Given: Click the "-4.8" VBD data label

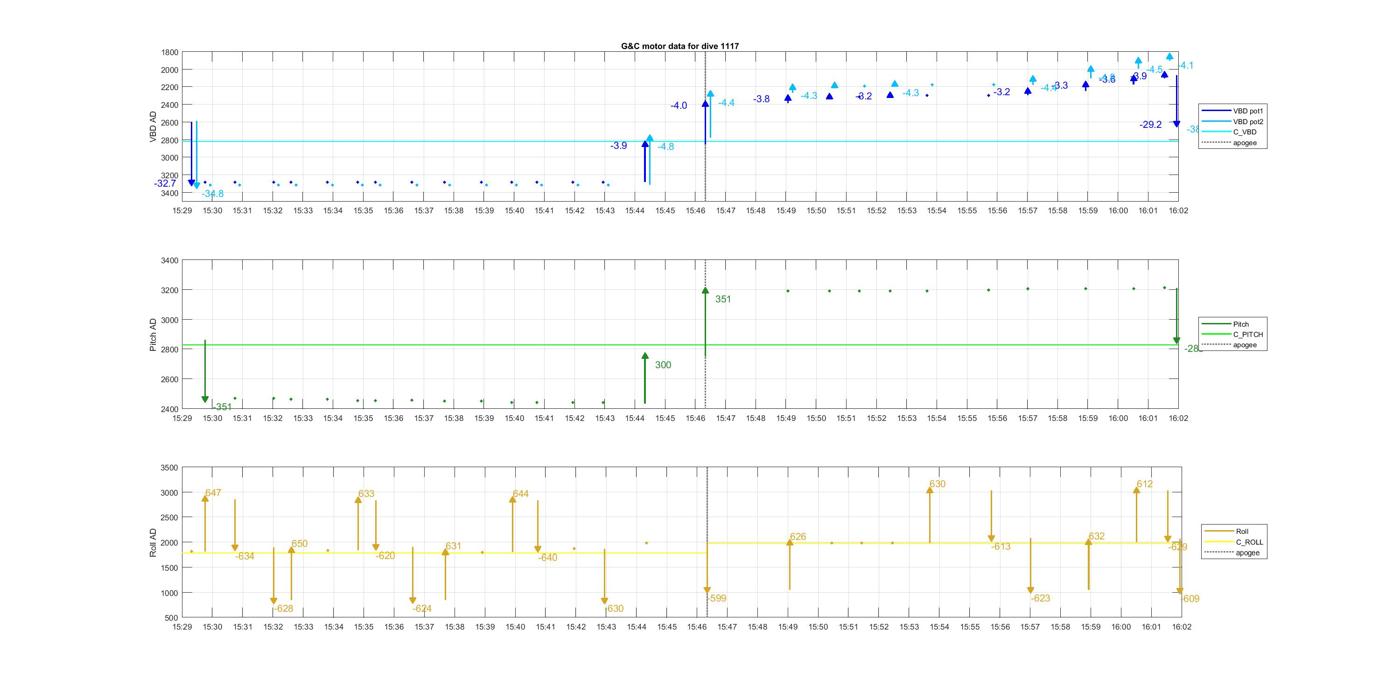Looking at the screenshot, I should (x=665, y=147).
